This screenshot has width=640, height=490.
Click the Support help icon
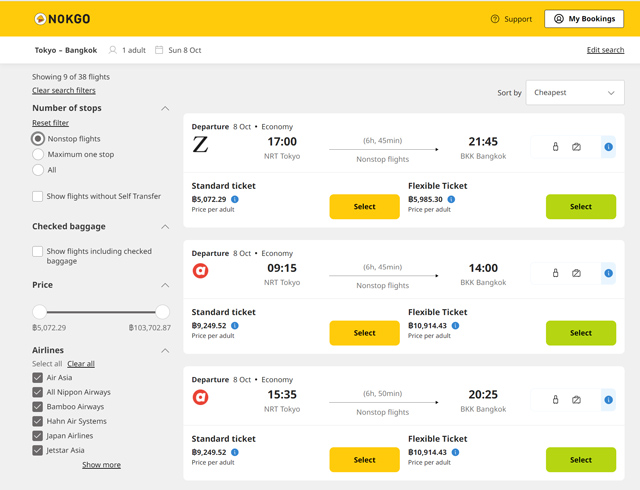(495, 19)
